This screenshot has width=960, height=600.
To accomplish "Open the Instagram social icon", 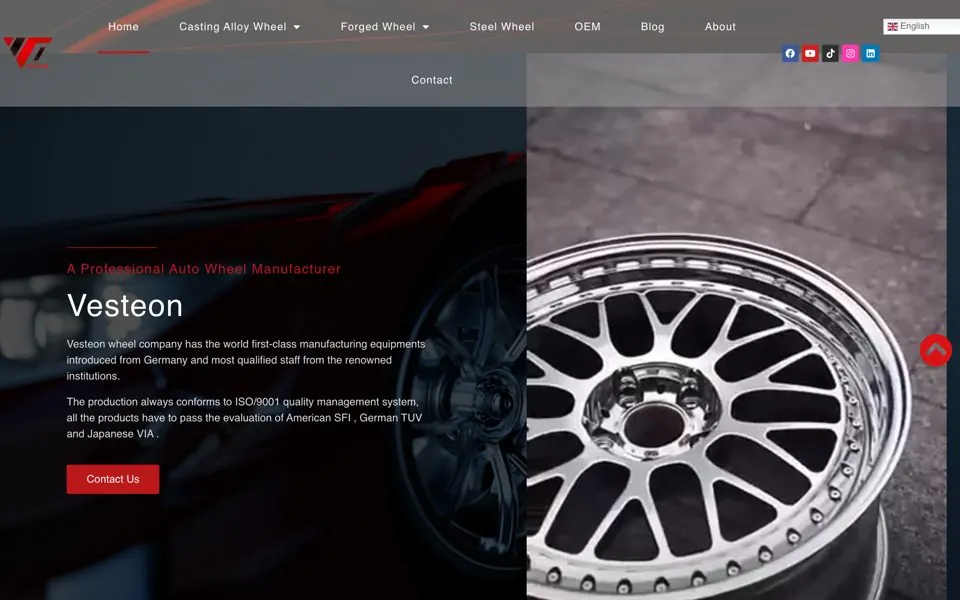I will [850, 54].
